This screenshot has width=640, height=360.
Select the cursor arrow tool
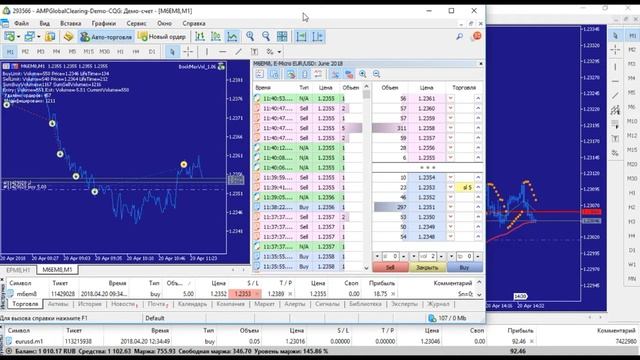[x=172, y=52]
